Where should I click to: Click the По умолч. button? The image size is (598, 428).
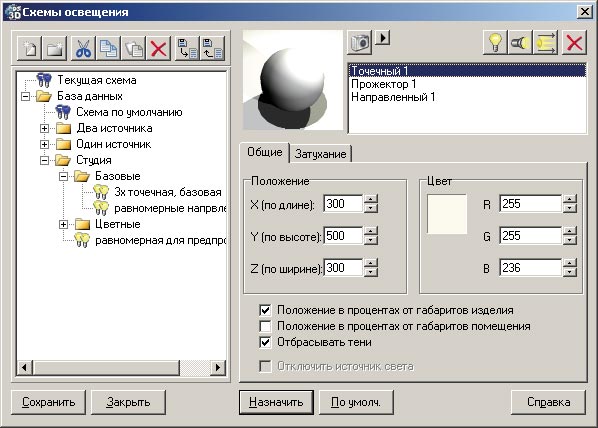tap(356, 402)
